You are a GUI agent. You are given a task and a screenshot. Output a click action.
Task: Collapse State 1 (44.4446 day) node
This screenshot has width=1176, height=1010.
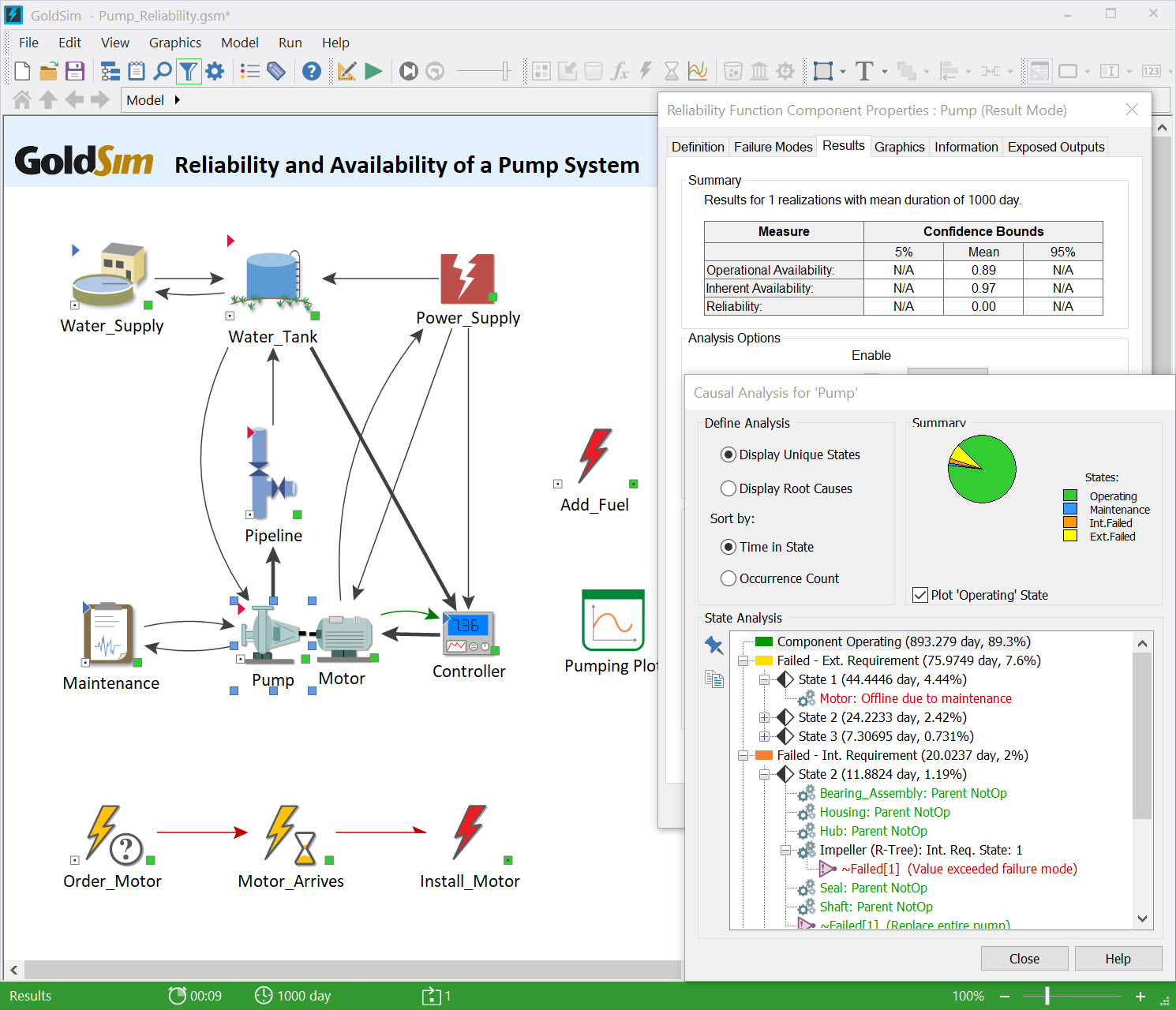[x=764, y=679]
